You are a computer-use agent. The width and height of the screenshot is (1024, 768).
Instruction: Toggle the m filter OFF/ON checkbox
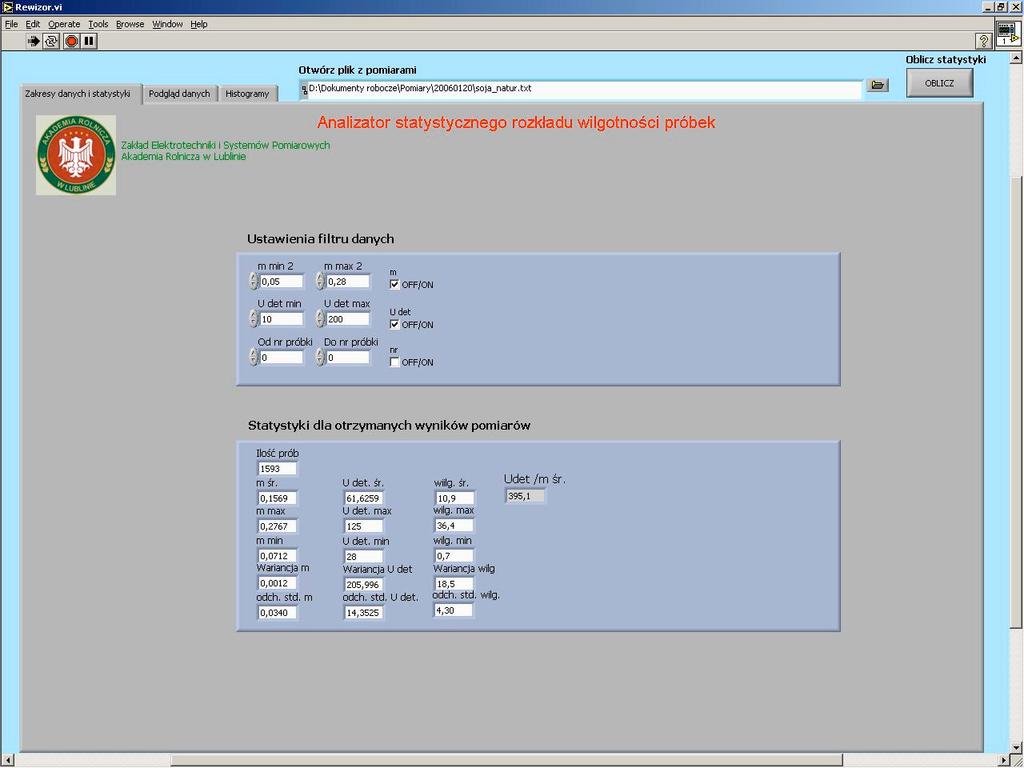pyautogui.click(x=394, y=284)
